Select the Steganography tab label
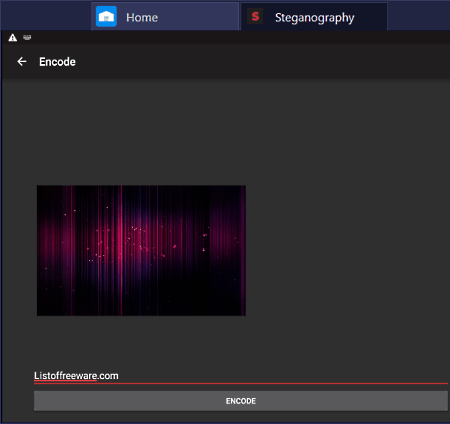The height and width of the screenshot is (424, 450). click(x=314, y=18)
